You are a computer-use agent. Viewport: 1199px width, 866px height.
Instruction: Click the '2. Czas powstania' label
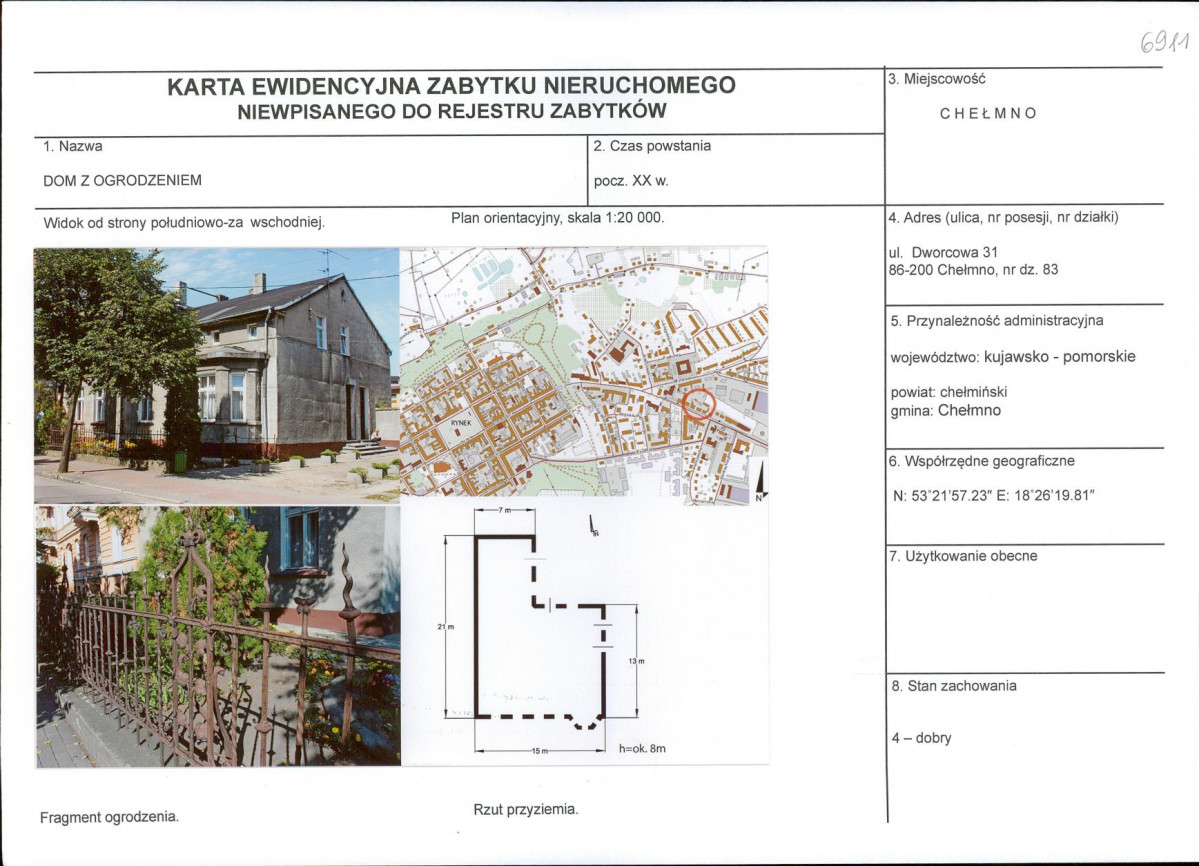click(652, 146)
